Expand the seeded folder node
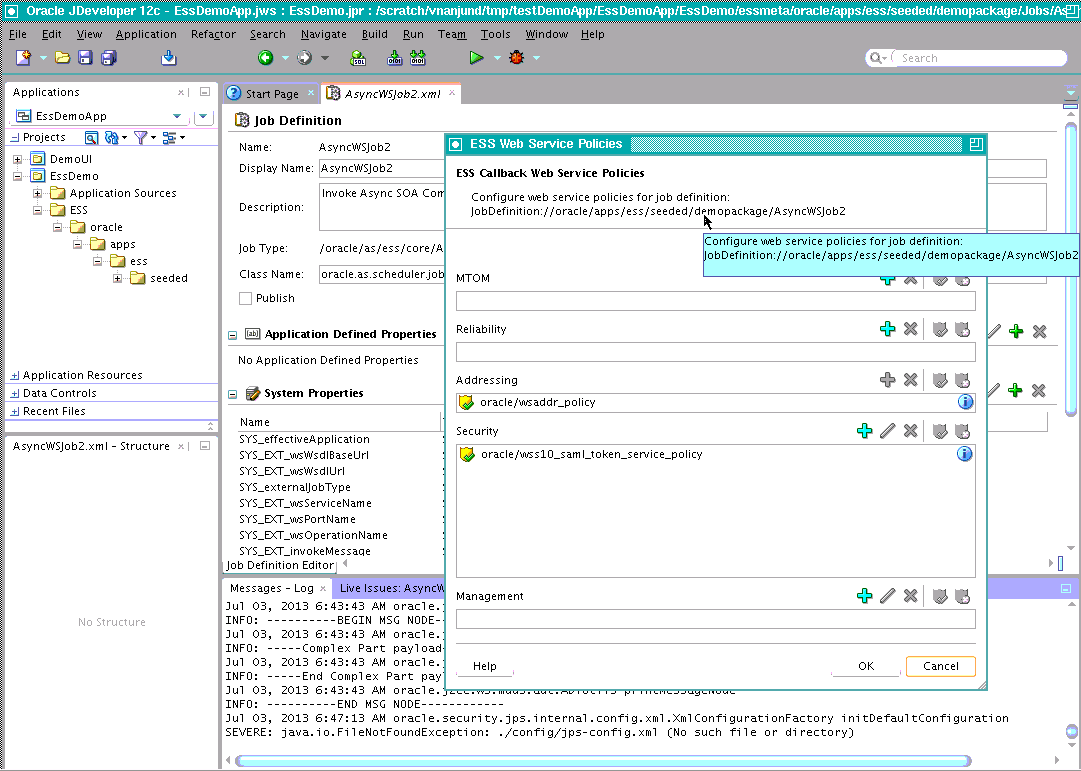The width and height of the screenshot is (1081, 771). pos(118,279)
